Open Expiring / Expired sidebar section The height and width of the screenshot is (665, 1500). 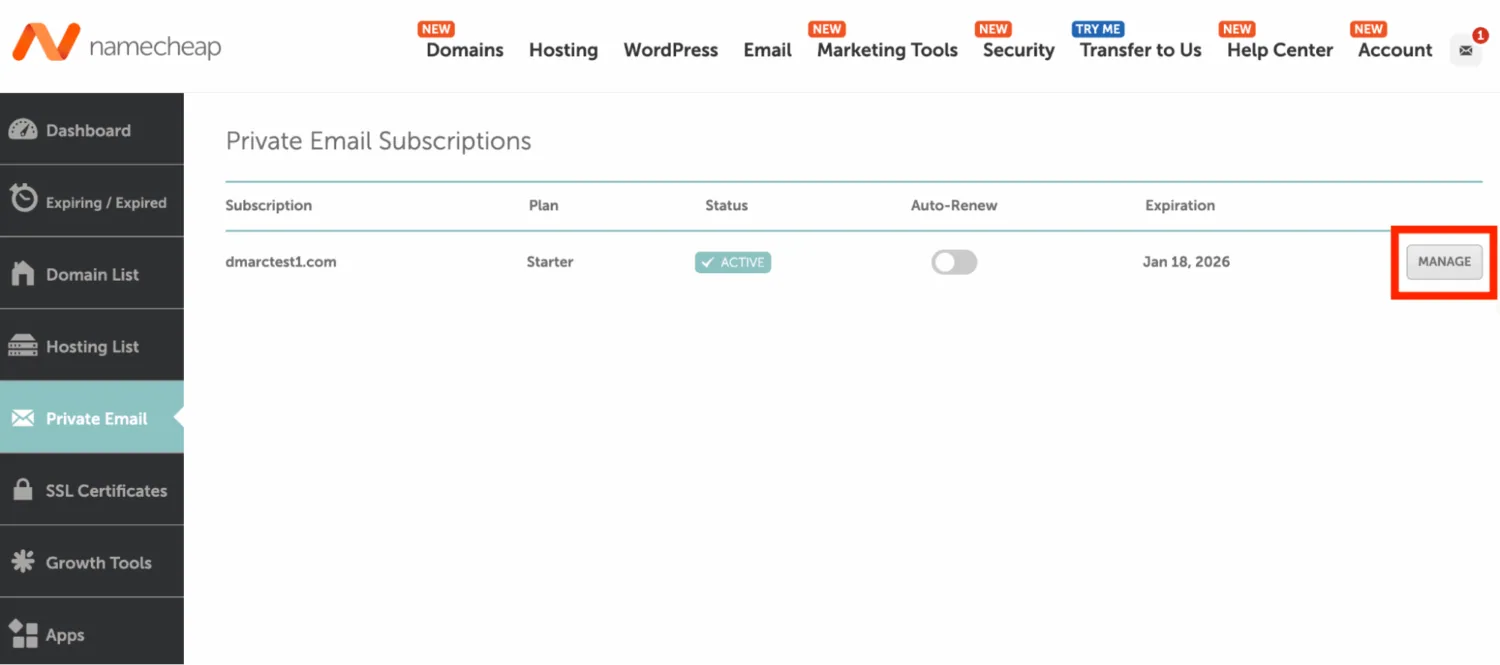92,201
